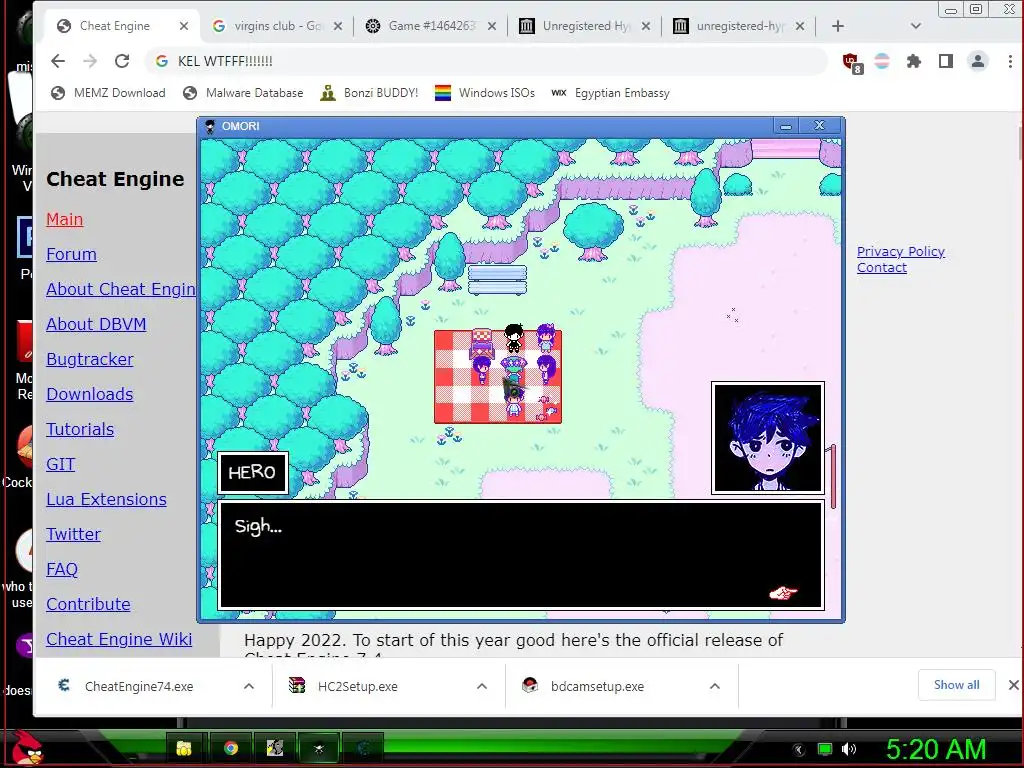Switch to the Cheat Engine tab
This screenshot has width=1024, height=768.
(114, 26)
